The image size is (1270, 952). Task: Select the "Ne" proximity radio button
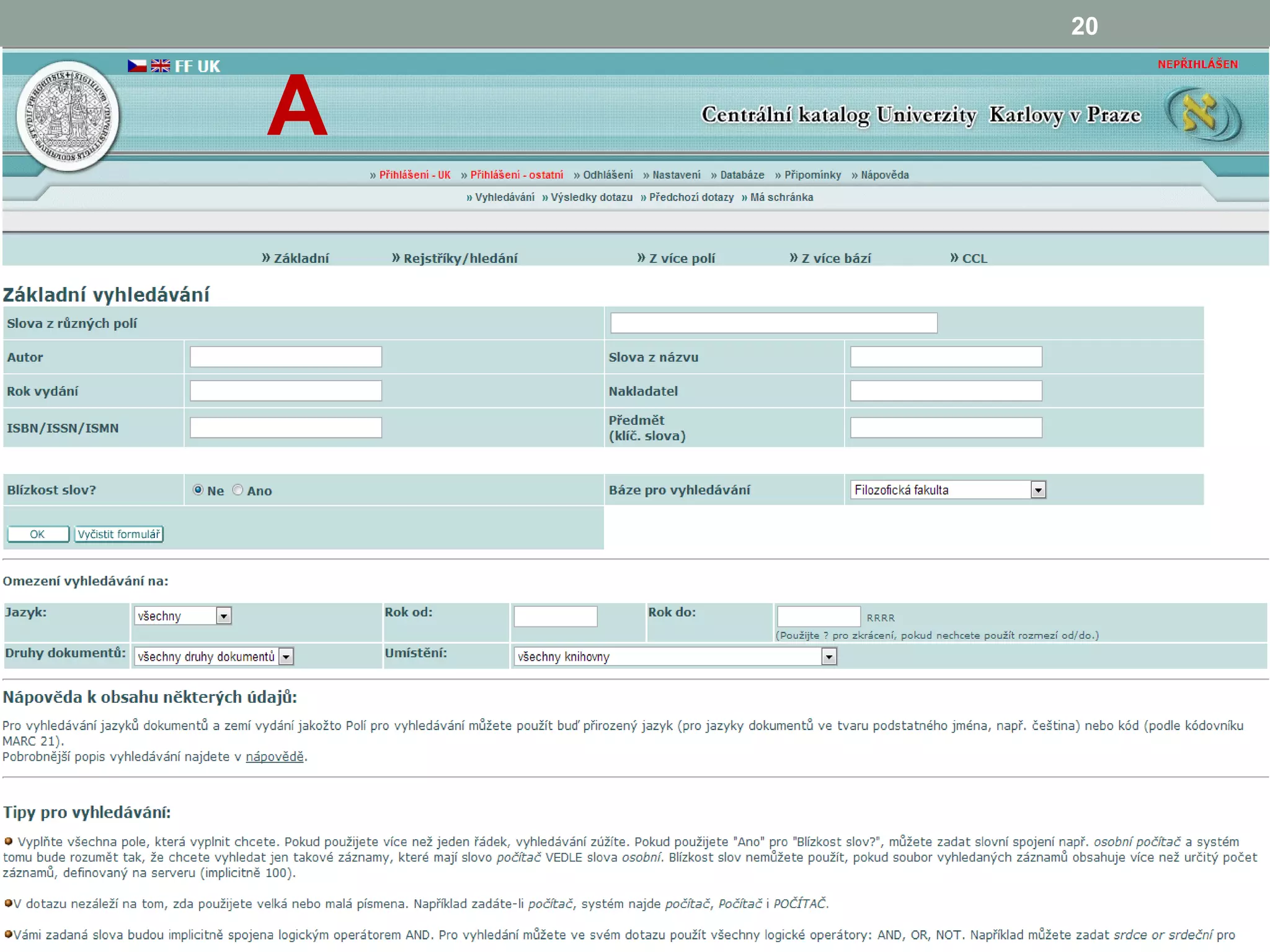point(198,490)
